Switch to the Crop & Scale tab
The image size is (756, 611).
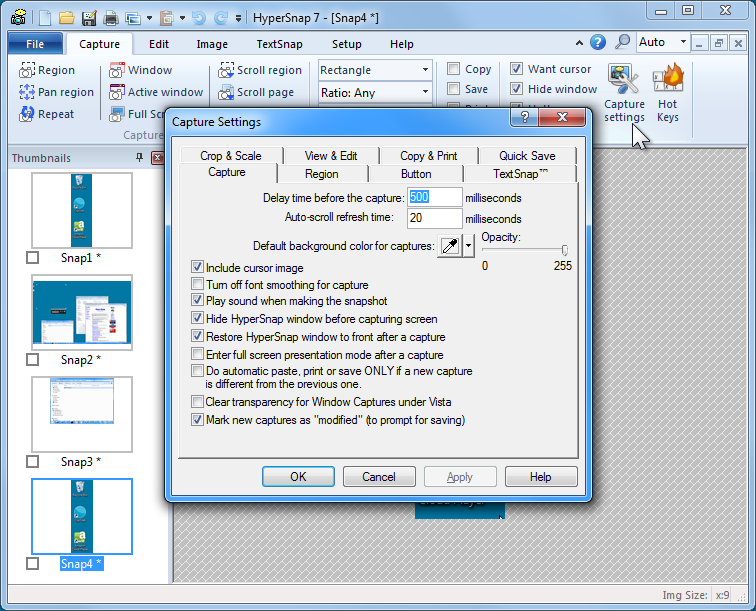230,156
